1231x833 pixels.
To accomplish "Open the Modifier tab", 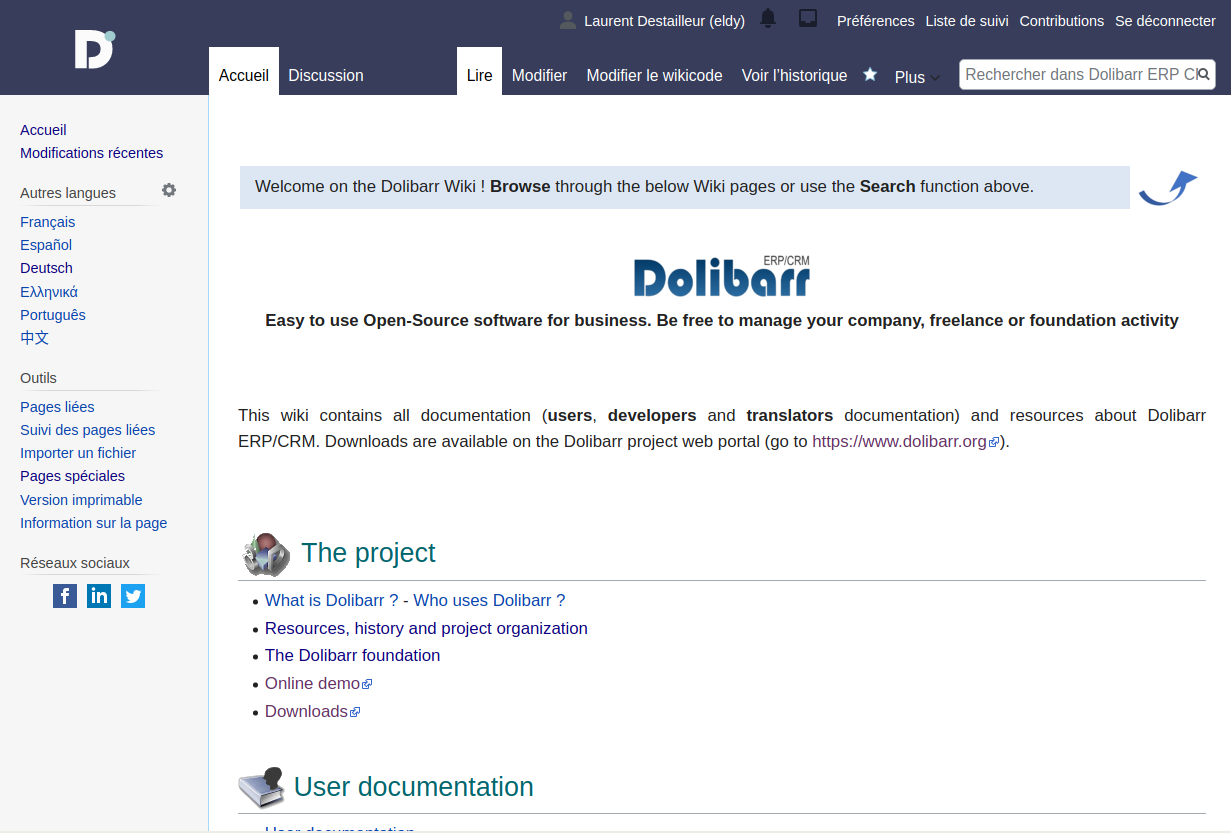I will 539,75.
